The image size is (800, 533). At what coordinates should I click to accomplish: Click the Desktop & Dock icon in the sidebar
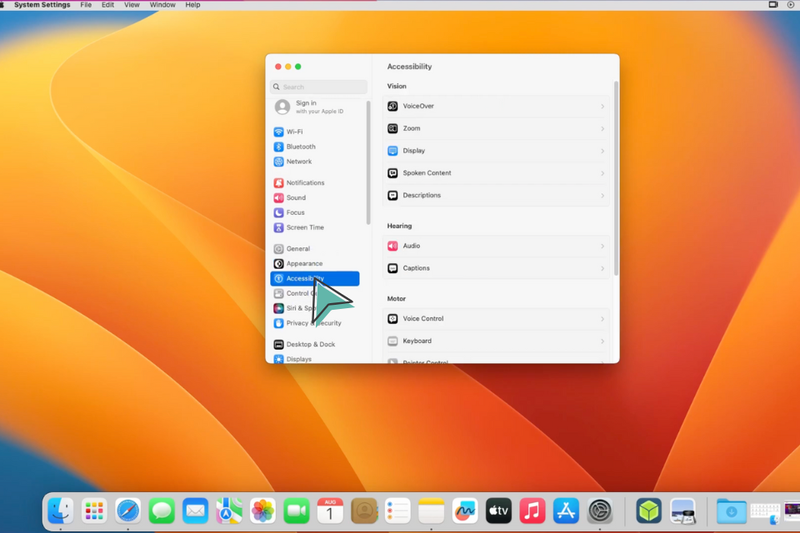pyautogui.click(x=279, y=344)
